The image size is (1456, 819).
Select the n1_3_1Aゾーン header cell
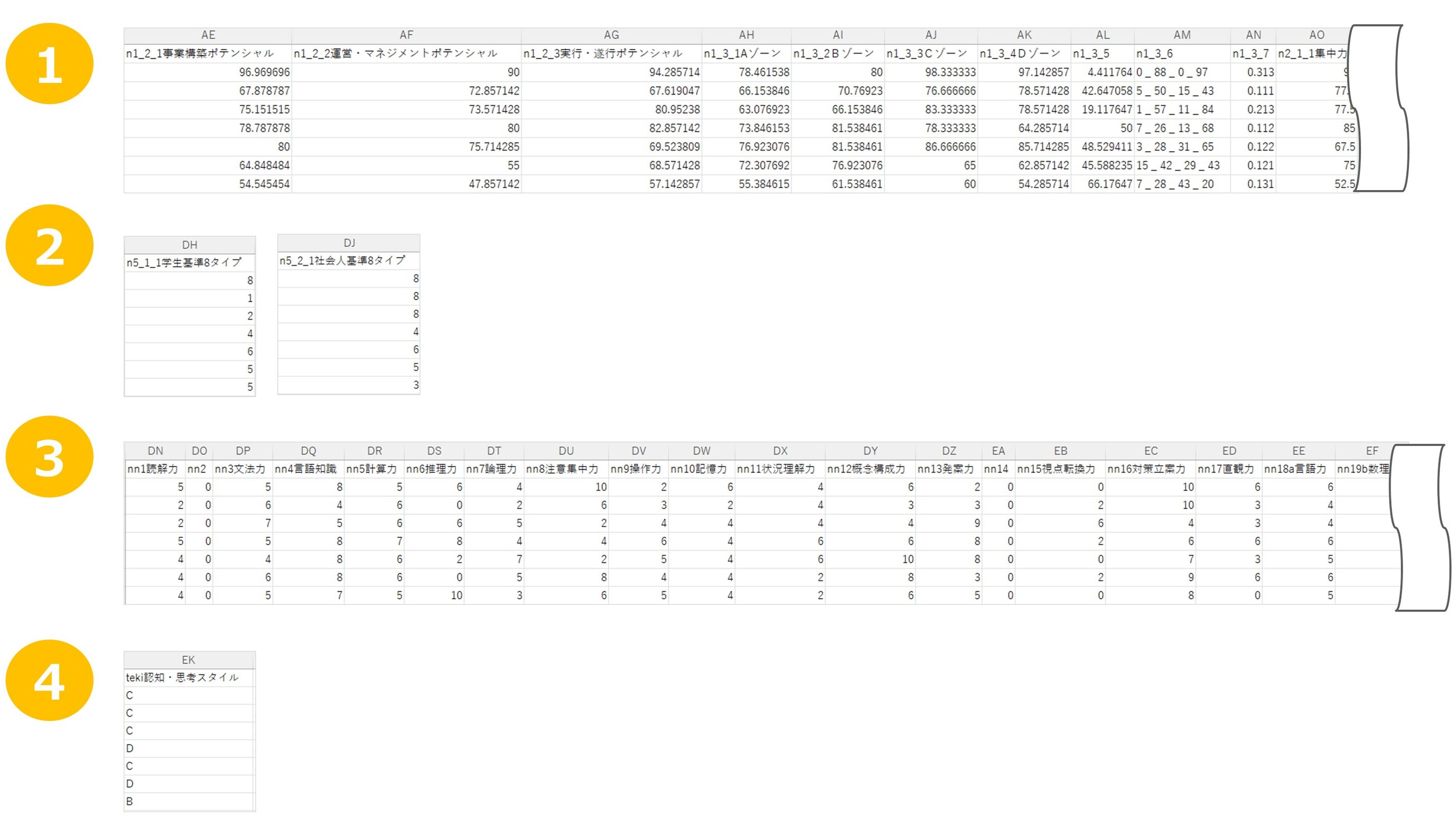[746, 53]
